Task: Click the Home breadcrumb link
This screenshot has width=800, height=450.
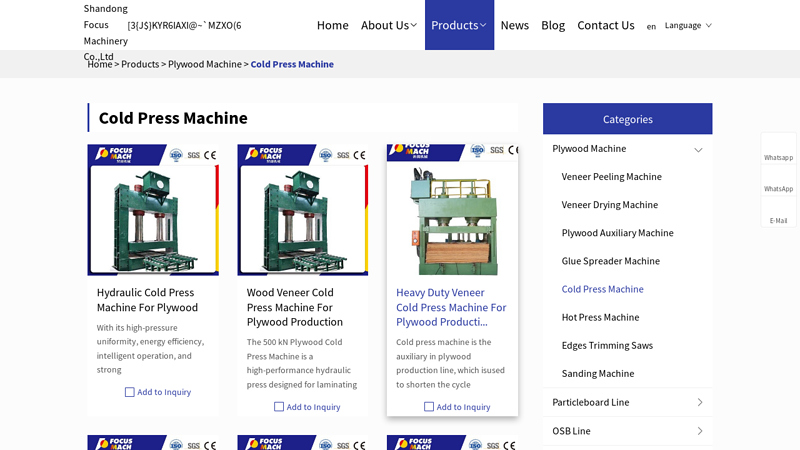Action: [x=99, y=64]
